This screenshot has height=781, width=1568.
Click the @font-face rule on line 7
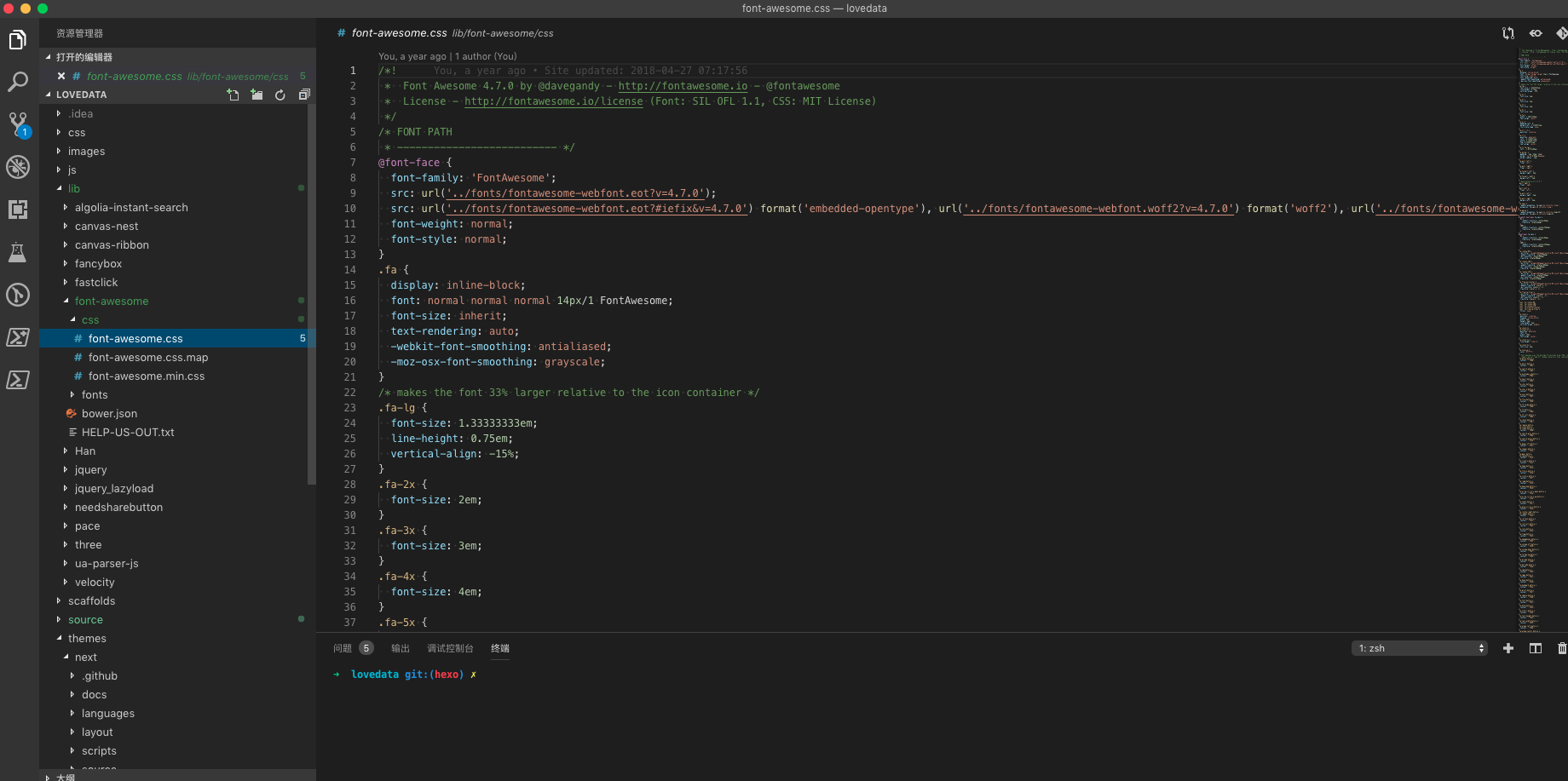409,163
